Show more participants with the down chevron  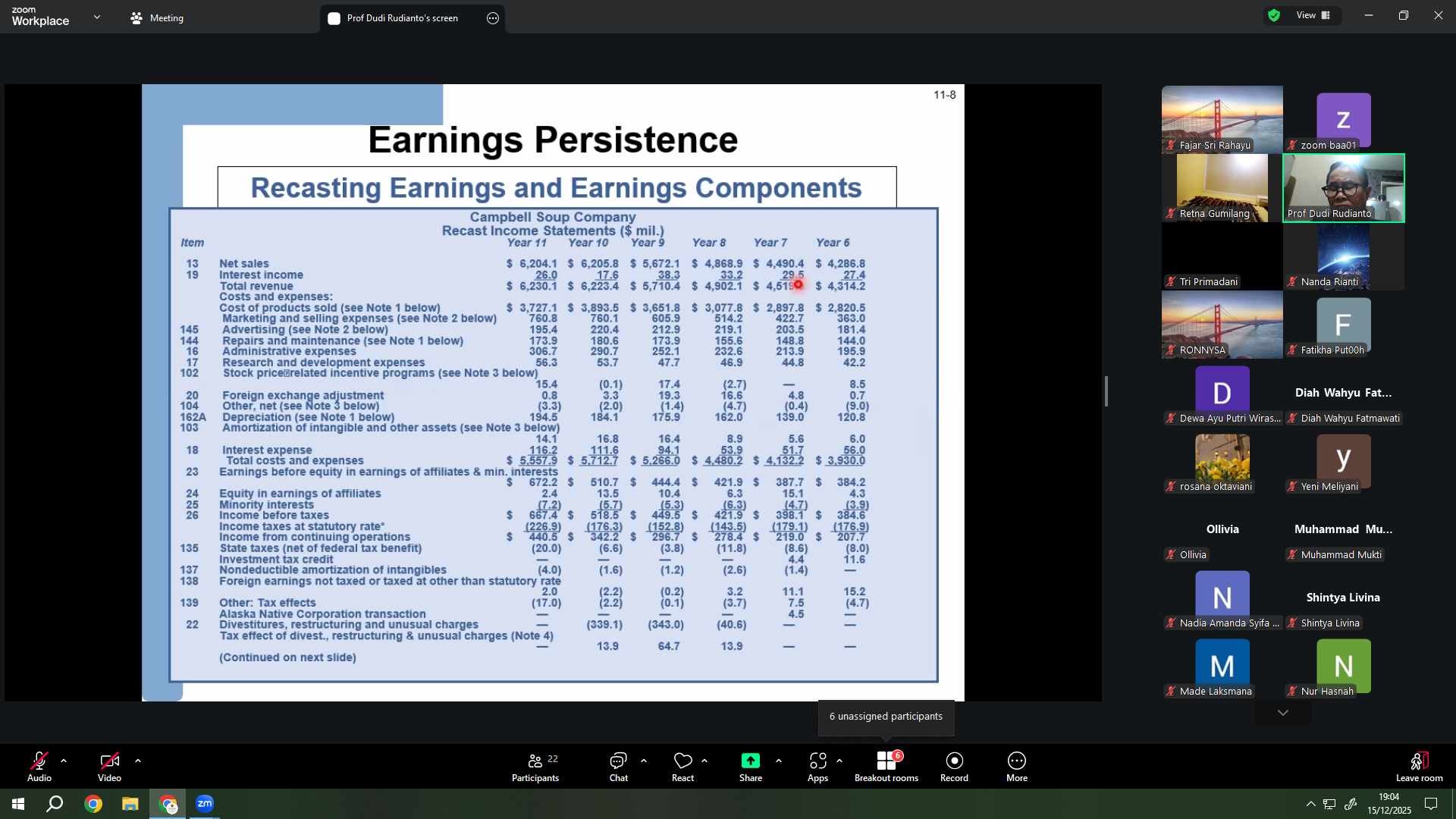(x=1283, y=713)
